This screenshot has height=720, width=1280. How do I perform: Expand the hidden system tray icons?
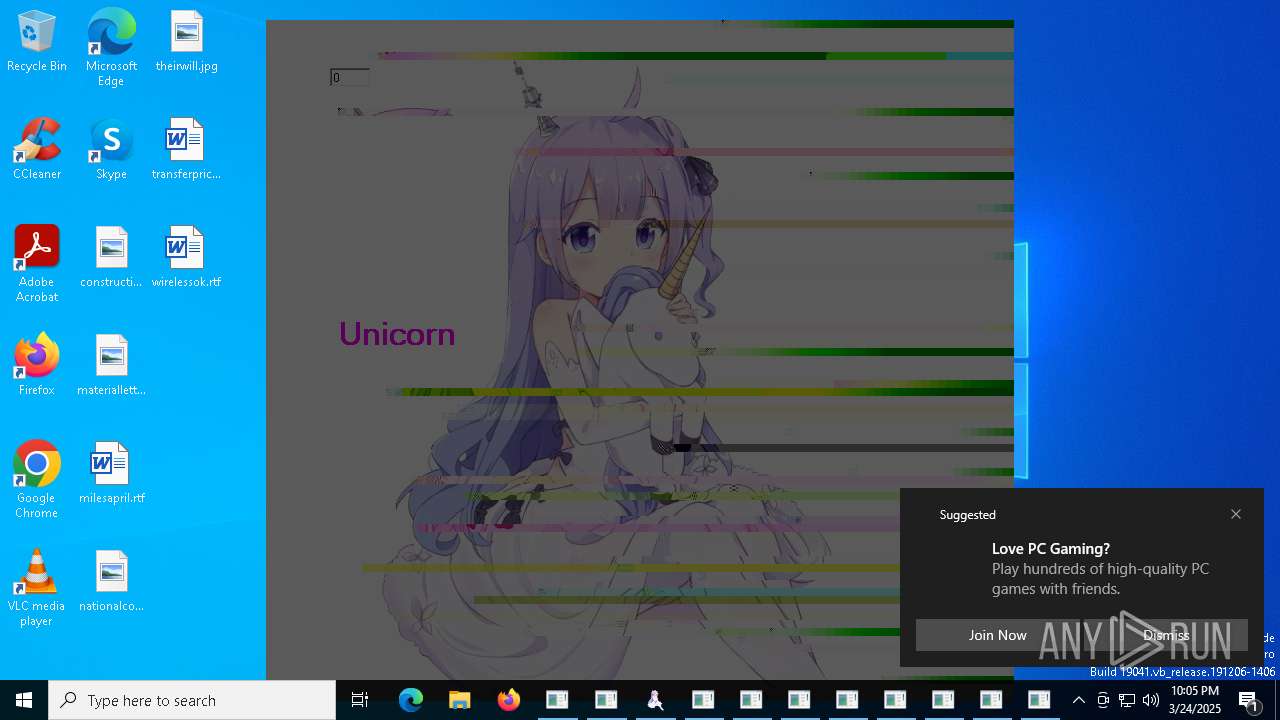1078,700
